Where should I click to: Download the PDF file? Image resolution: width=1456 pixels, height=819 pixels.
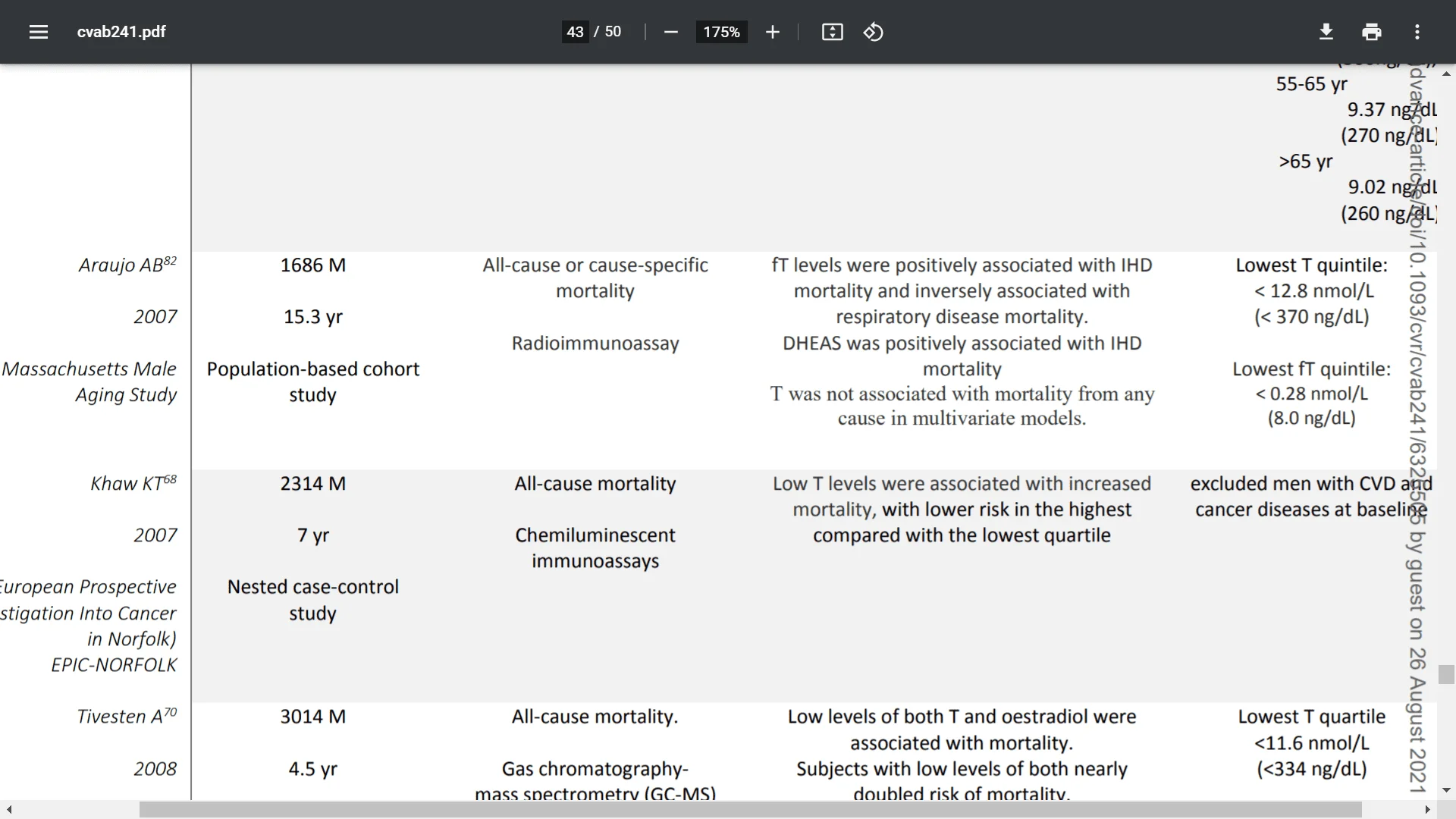[1326, 32]
